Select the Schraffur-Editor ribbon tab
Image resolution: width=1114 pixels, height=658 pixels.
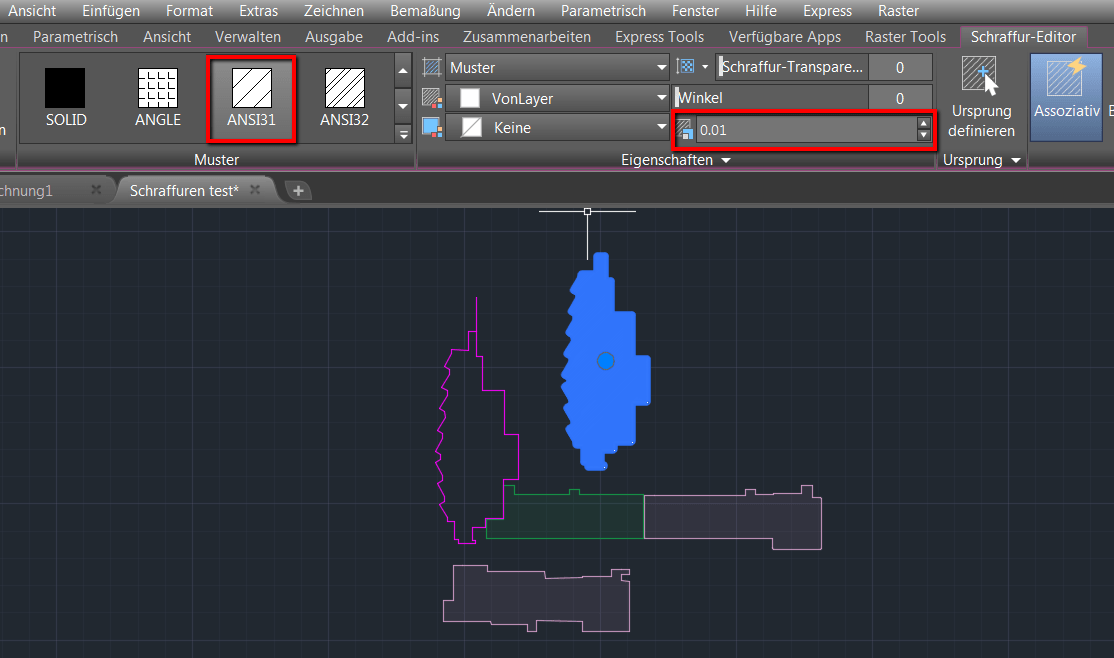coord(1023,37)
